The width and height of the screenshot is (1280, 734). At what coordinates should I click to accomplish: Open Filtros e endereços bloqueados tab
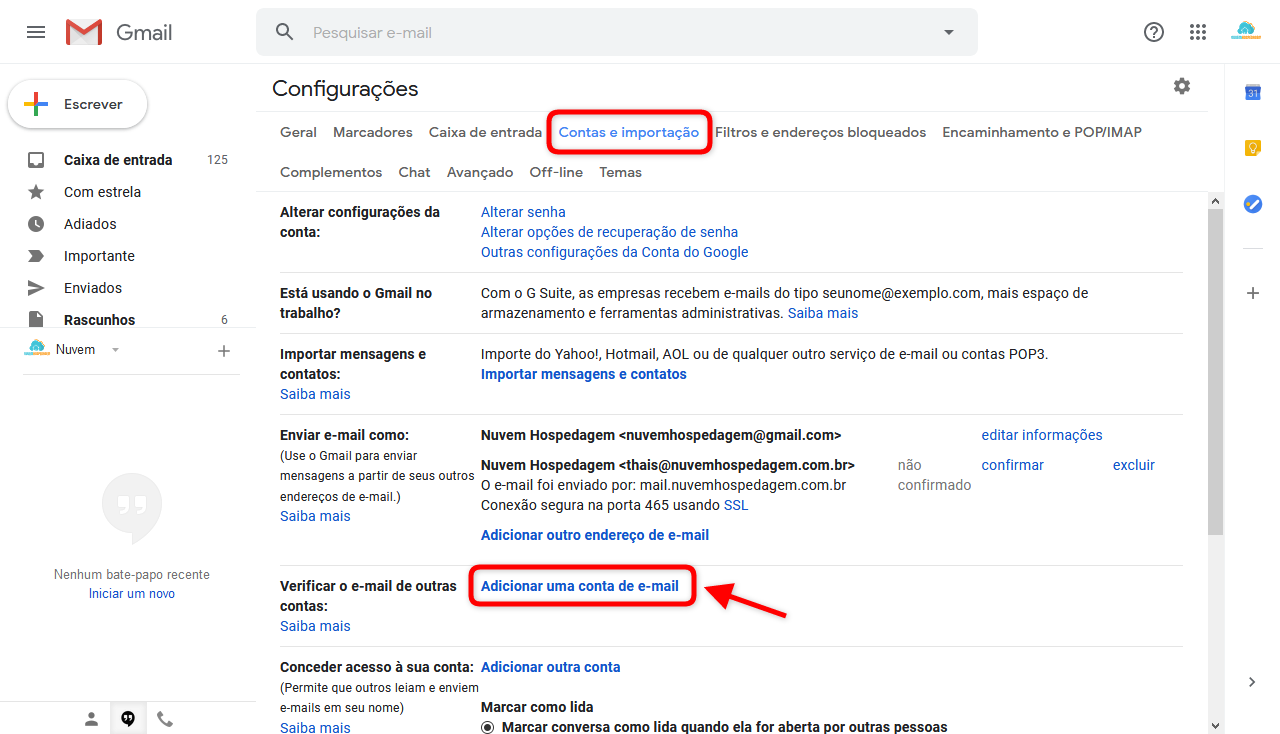[x=820, y=132]
